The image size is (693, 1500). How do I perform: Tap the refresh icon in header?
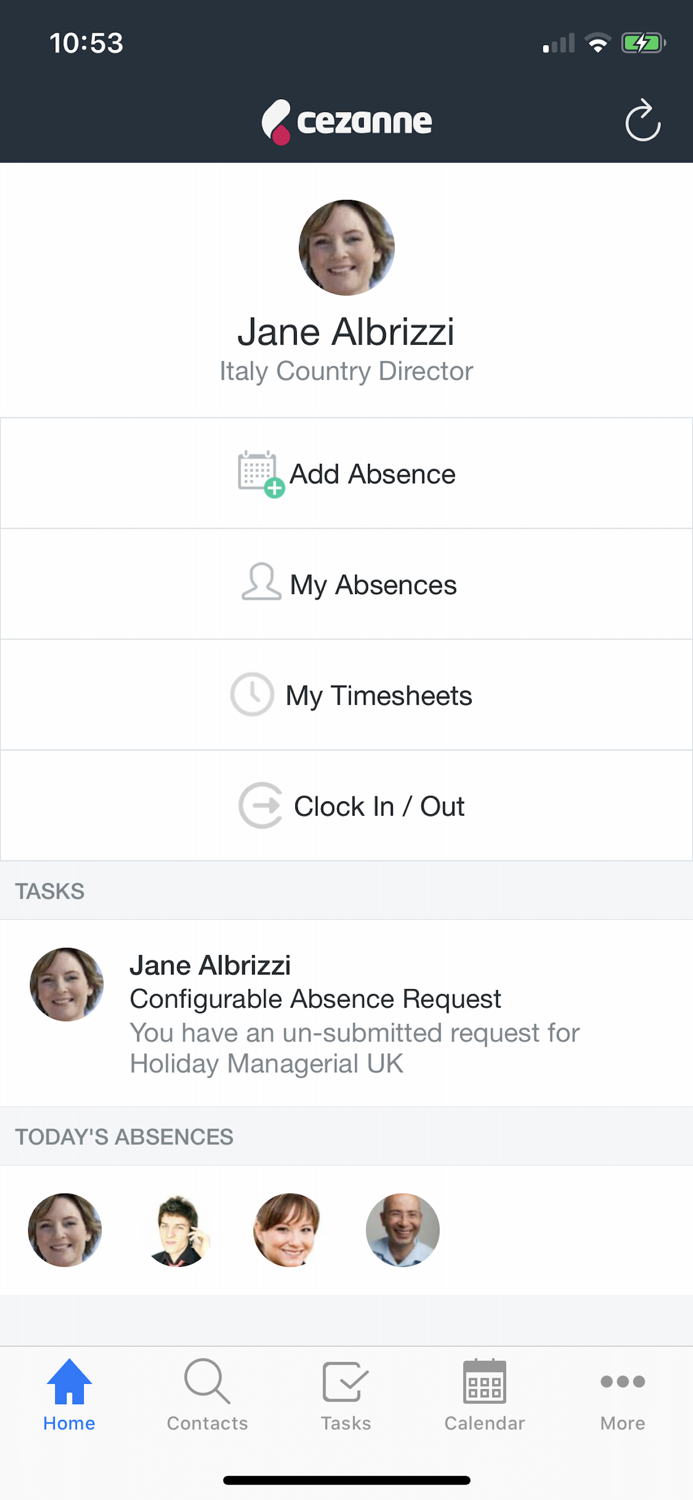pyautogui.click(x=642, y=122)
